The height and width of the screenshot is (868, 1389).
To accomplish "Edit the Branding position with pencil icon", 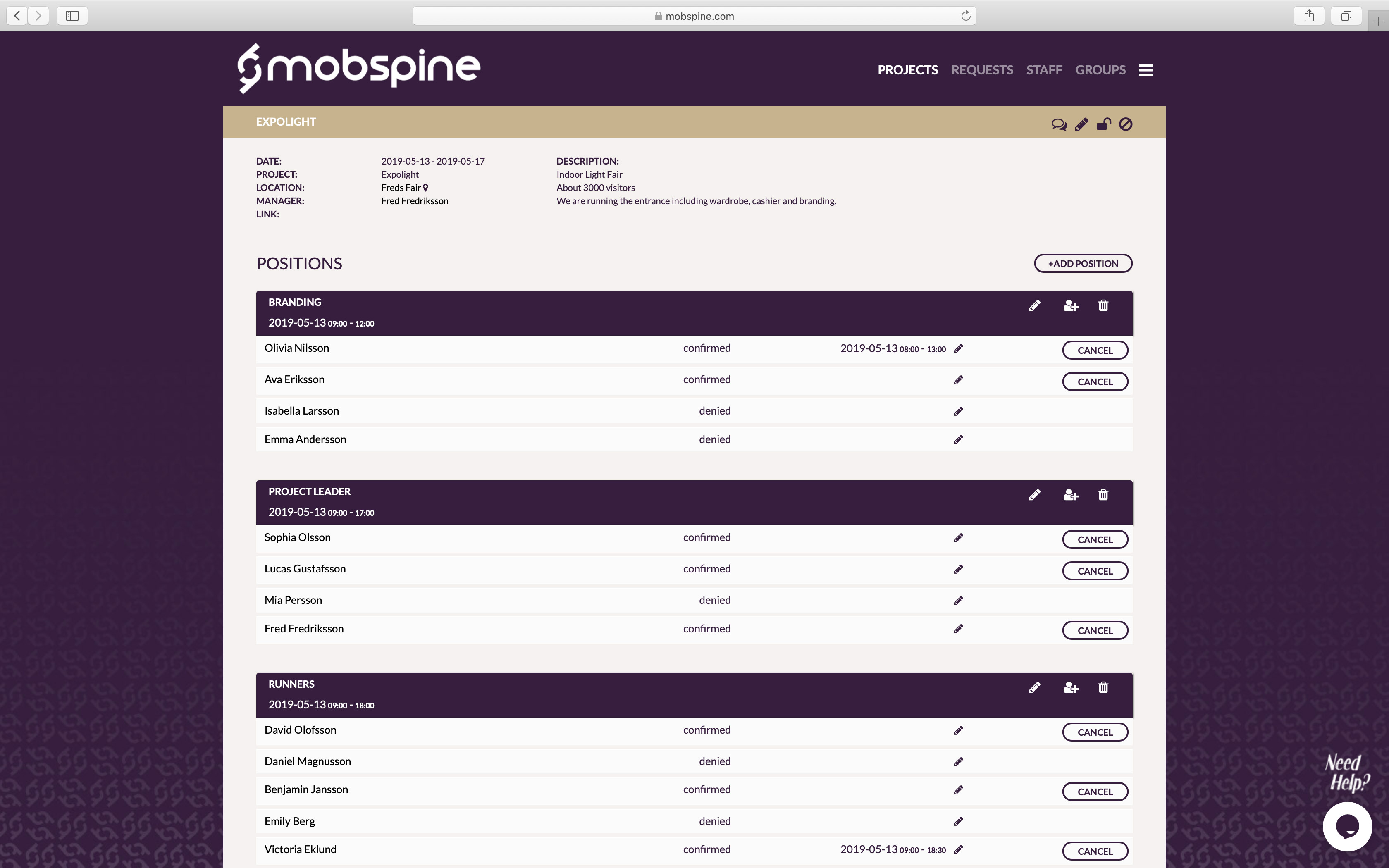I will [x=1035, y=305].
